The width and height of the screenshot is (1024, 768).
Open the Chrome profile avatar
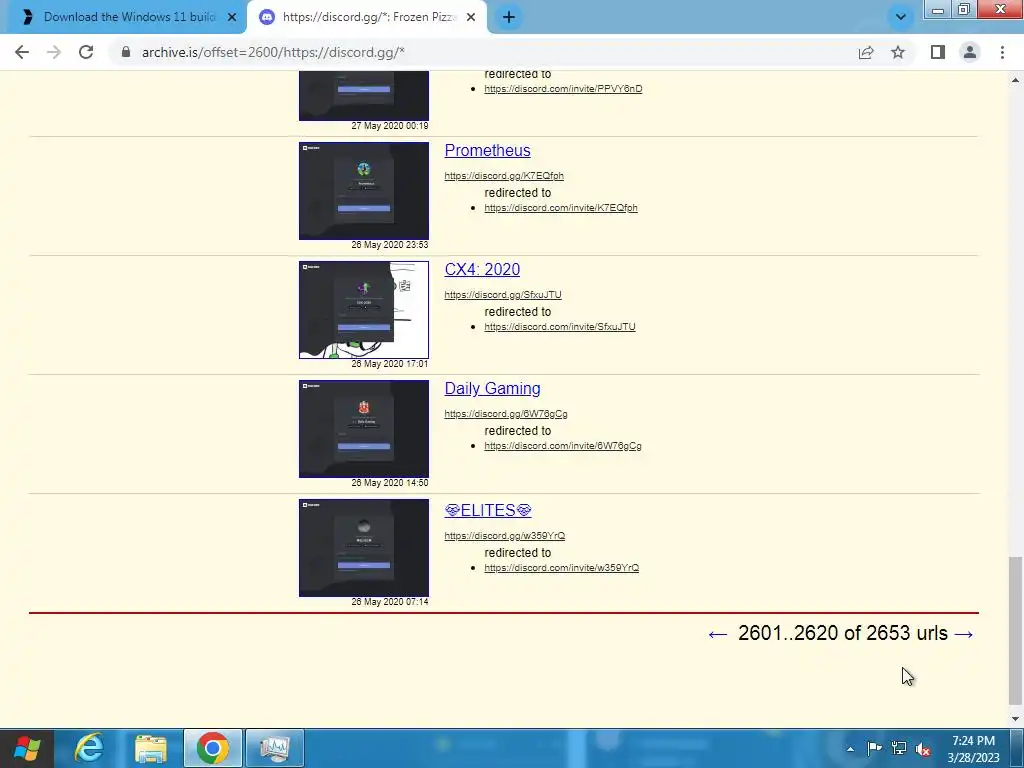970,52
